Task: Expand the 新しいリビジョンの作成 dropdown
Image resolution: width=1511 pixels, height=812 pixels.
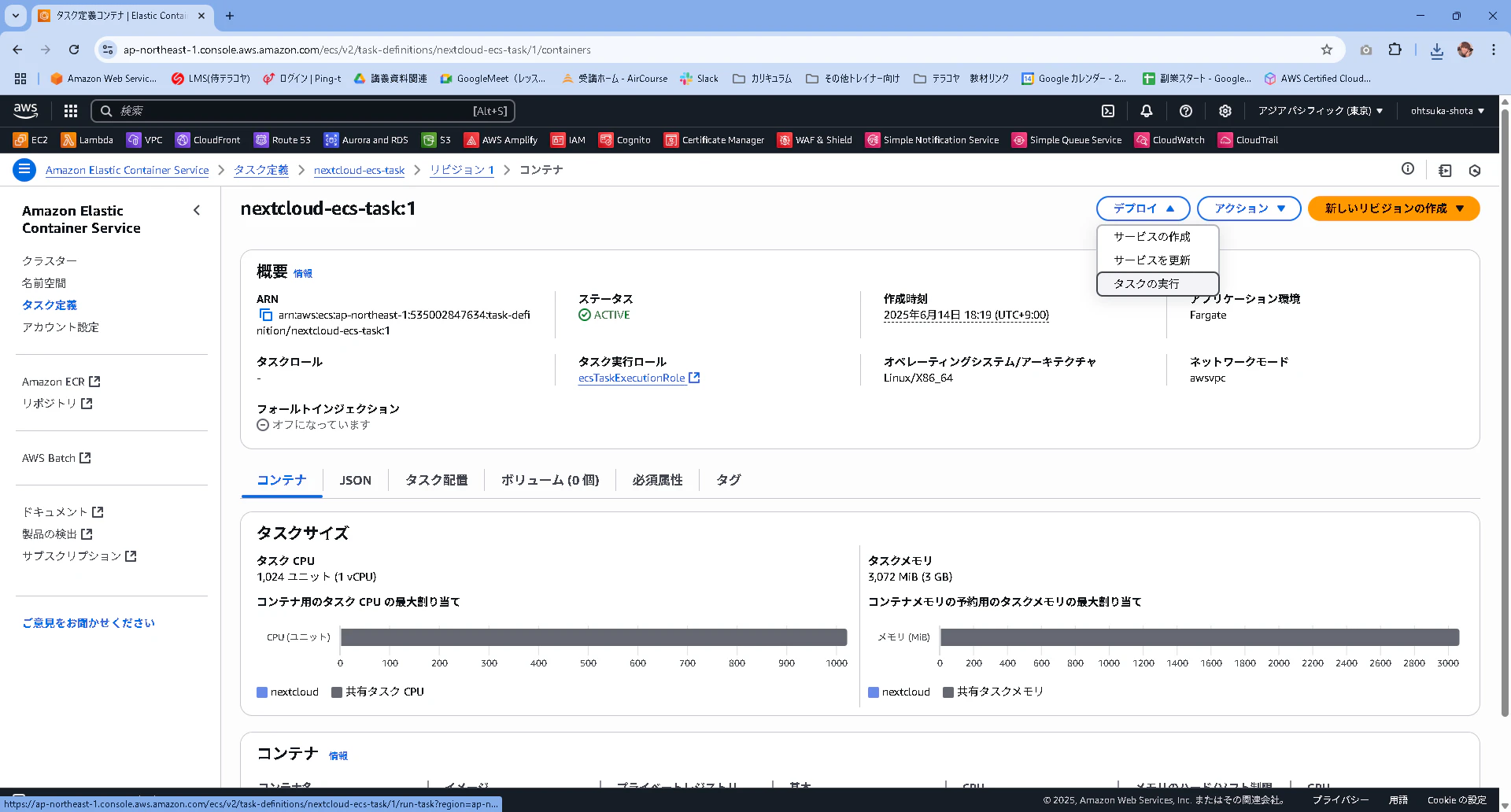Action: pos(1394,209)
